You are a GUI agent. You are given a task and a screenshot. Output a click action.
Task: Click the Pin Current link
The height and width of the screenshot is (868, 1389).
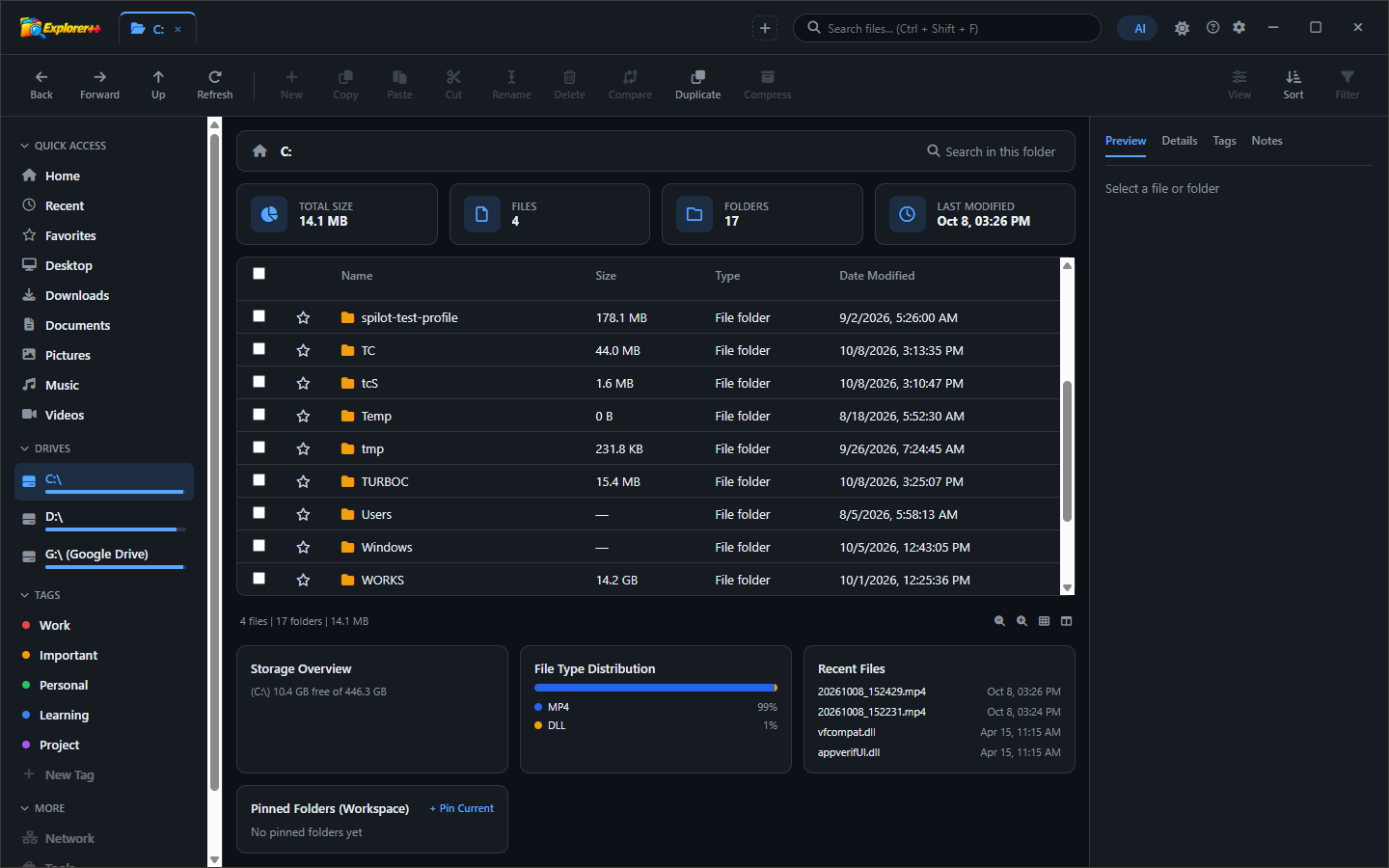pyautogui.click(x=462, y=808)
